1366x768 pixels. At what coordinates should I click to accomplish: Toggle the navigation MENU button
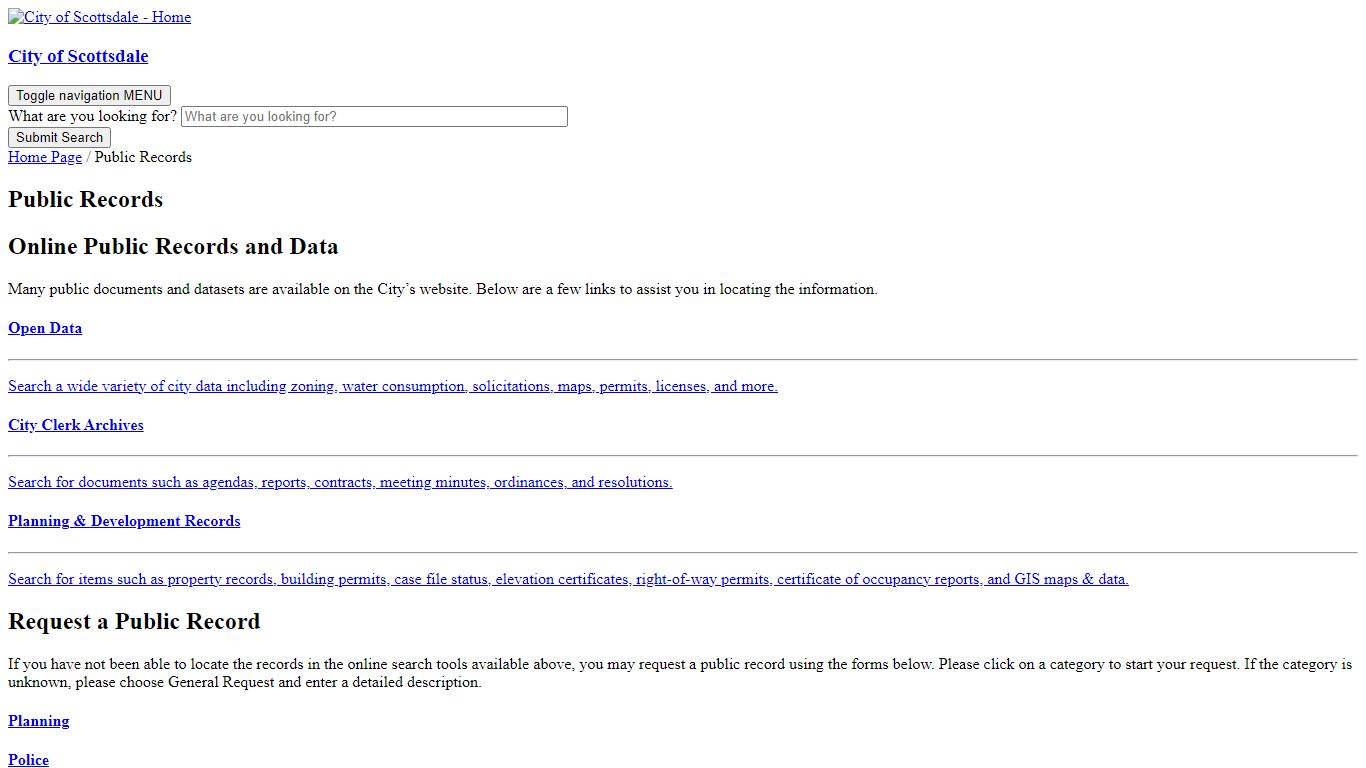pos(89,96)
